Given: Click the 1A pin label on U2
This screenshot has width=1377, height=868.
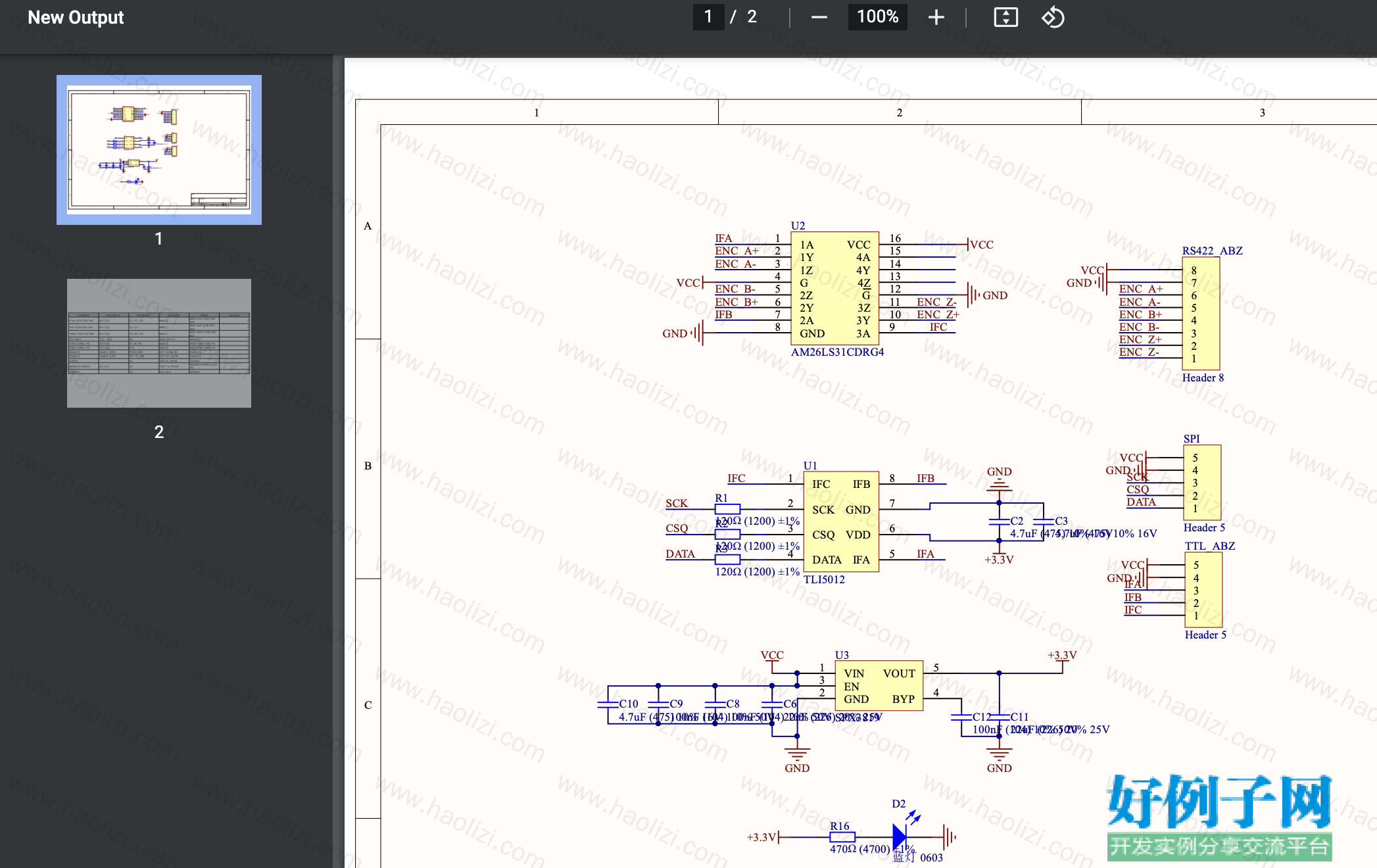Looking at the screenshot, I should (x=806, y=245).
